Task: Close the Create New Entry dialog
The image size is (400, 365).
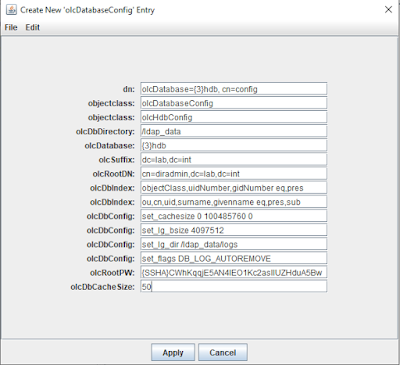Action: click(x=388, y=10)
